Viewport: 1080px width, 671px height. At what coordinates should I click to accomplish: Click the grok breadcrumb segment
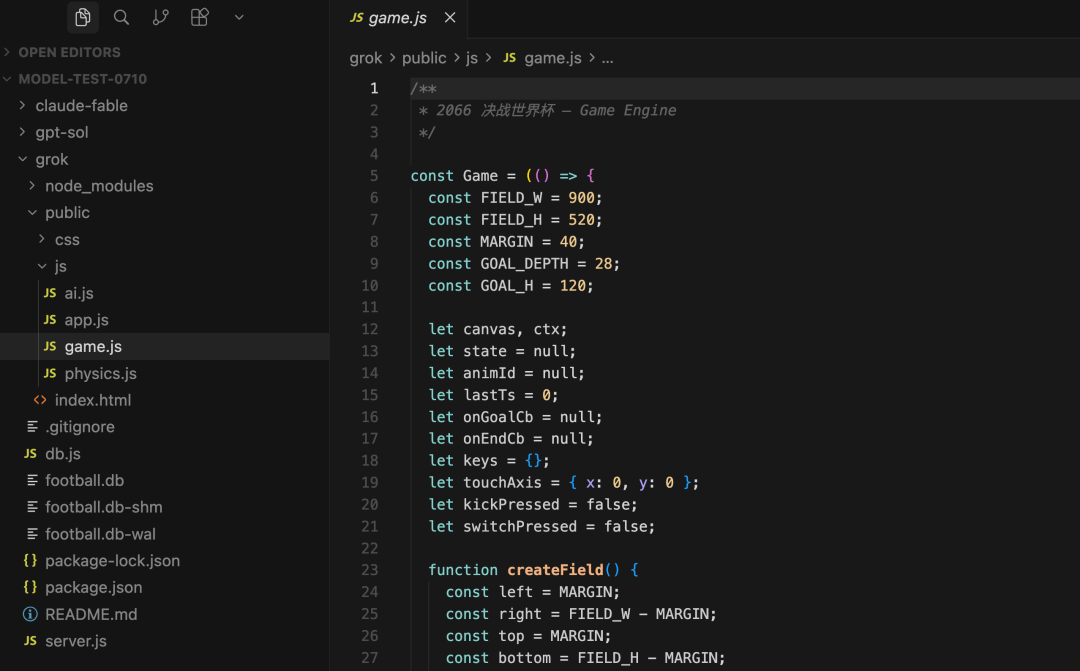coord(366,58)
